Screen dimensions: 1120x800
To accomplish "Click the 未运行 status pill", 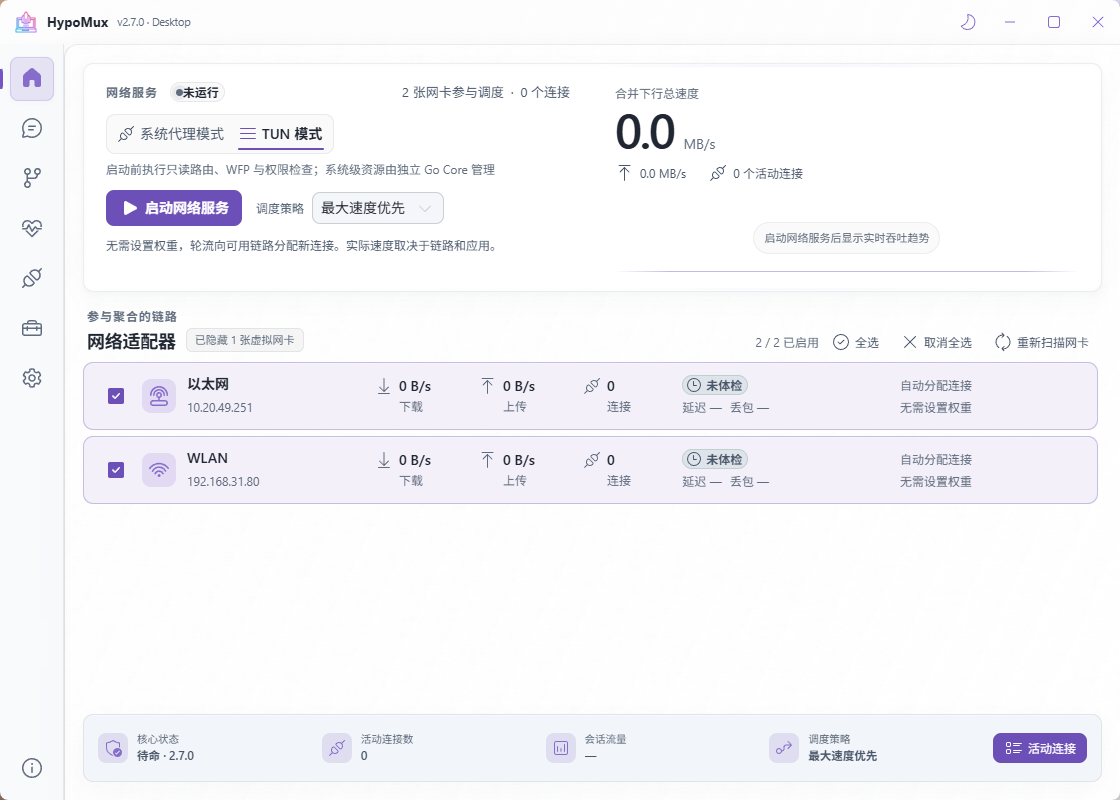I will click(198, 93).
